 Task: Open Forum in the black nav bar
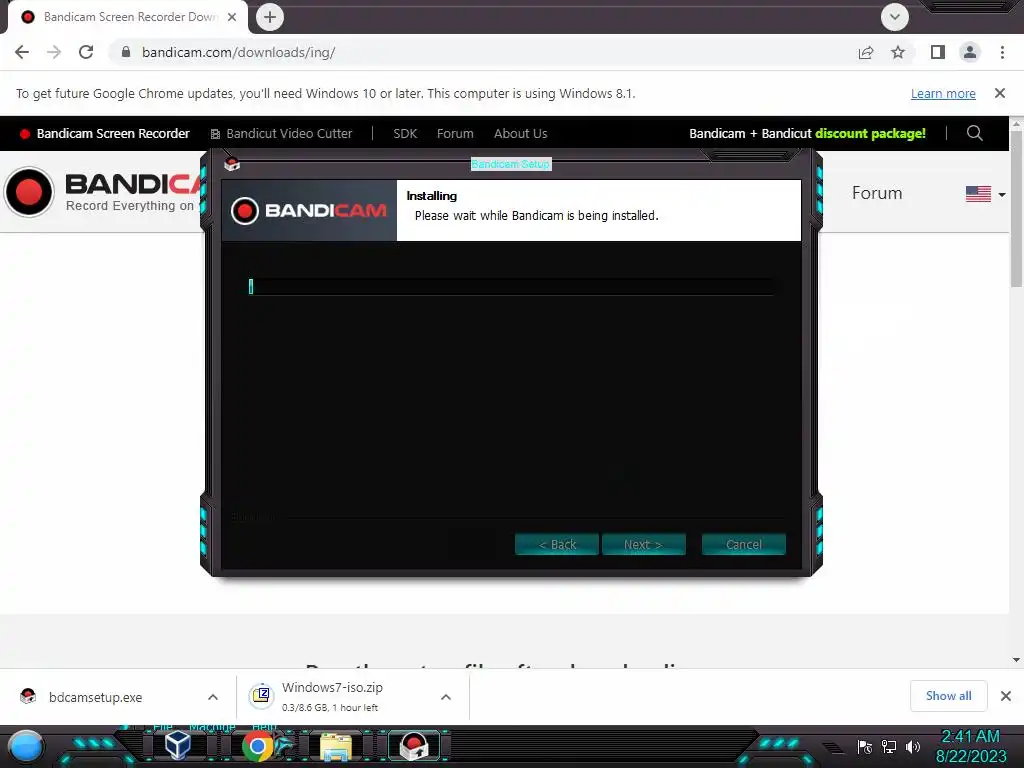coord(455,133)
